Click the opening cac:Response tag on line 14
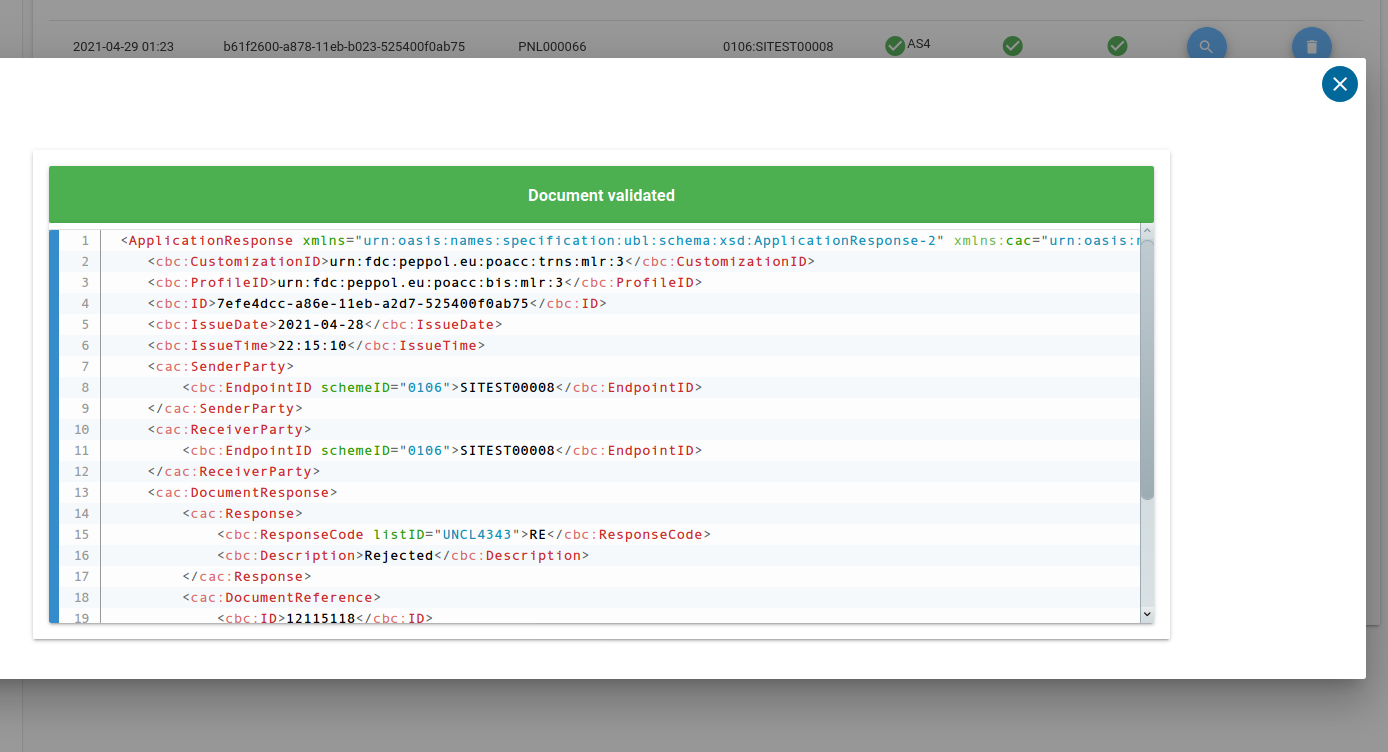The width and height of the screenshot is (1388, 752). (x=243, y=514)
